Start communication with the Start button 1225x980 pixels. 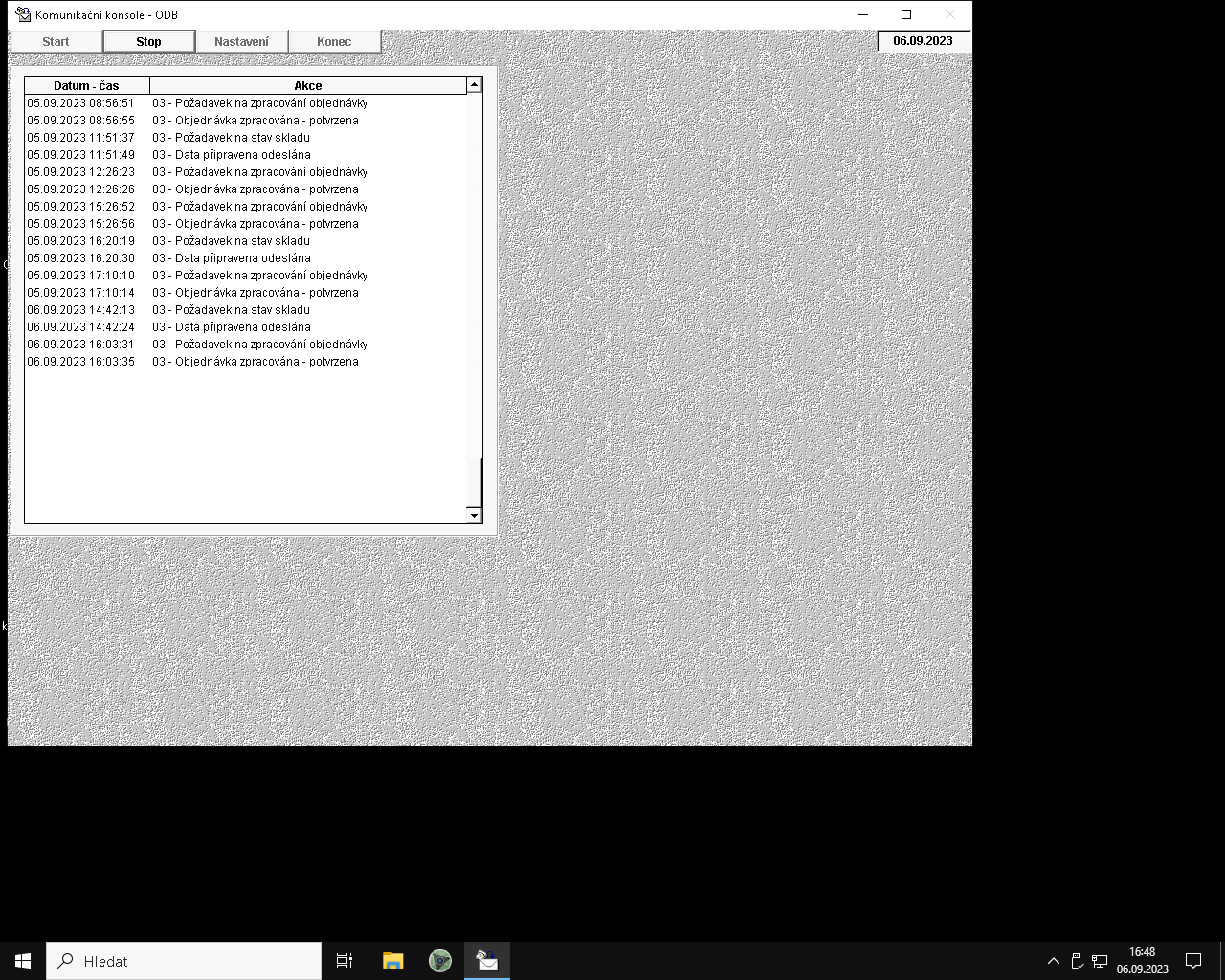tap(55, 41)
